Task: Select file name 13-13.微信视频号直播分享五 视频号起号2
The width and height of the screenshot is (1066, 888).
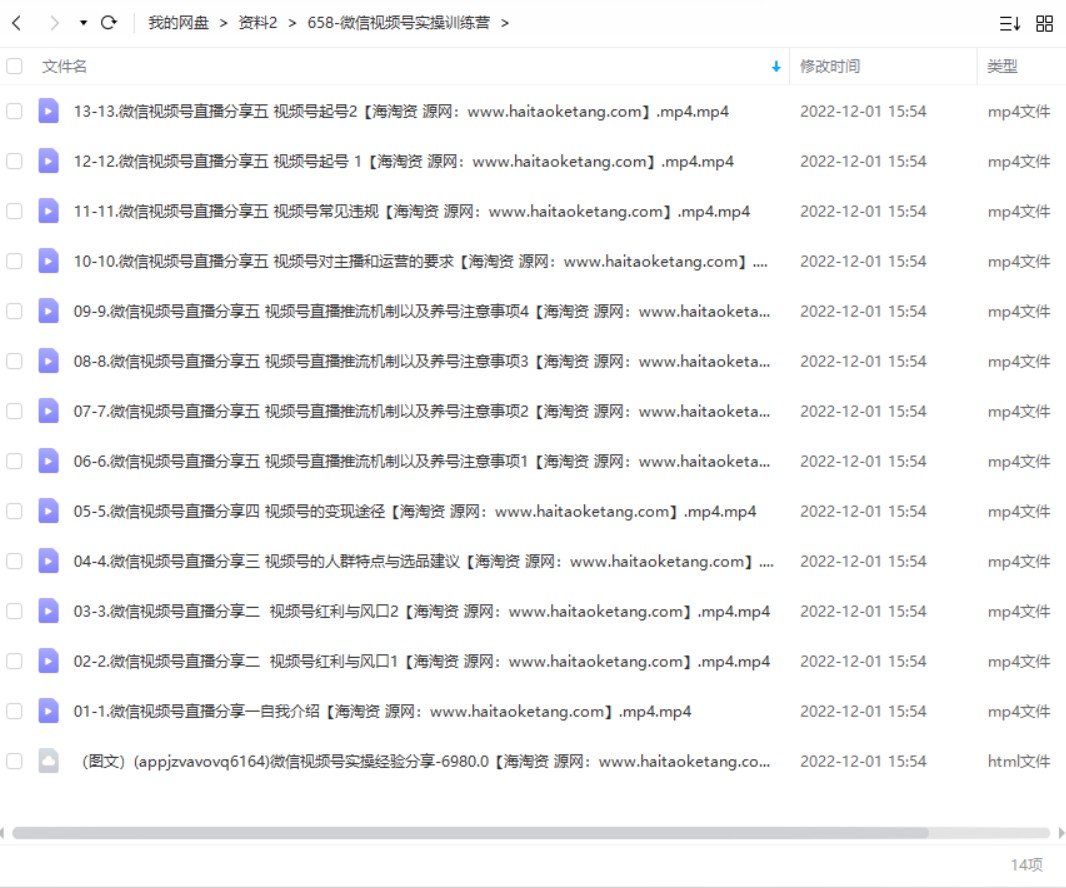Action: pos(401,111)
